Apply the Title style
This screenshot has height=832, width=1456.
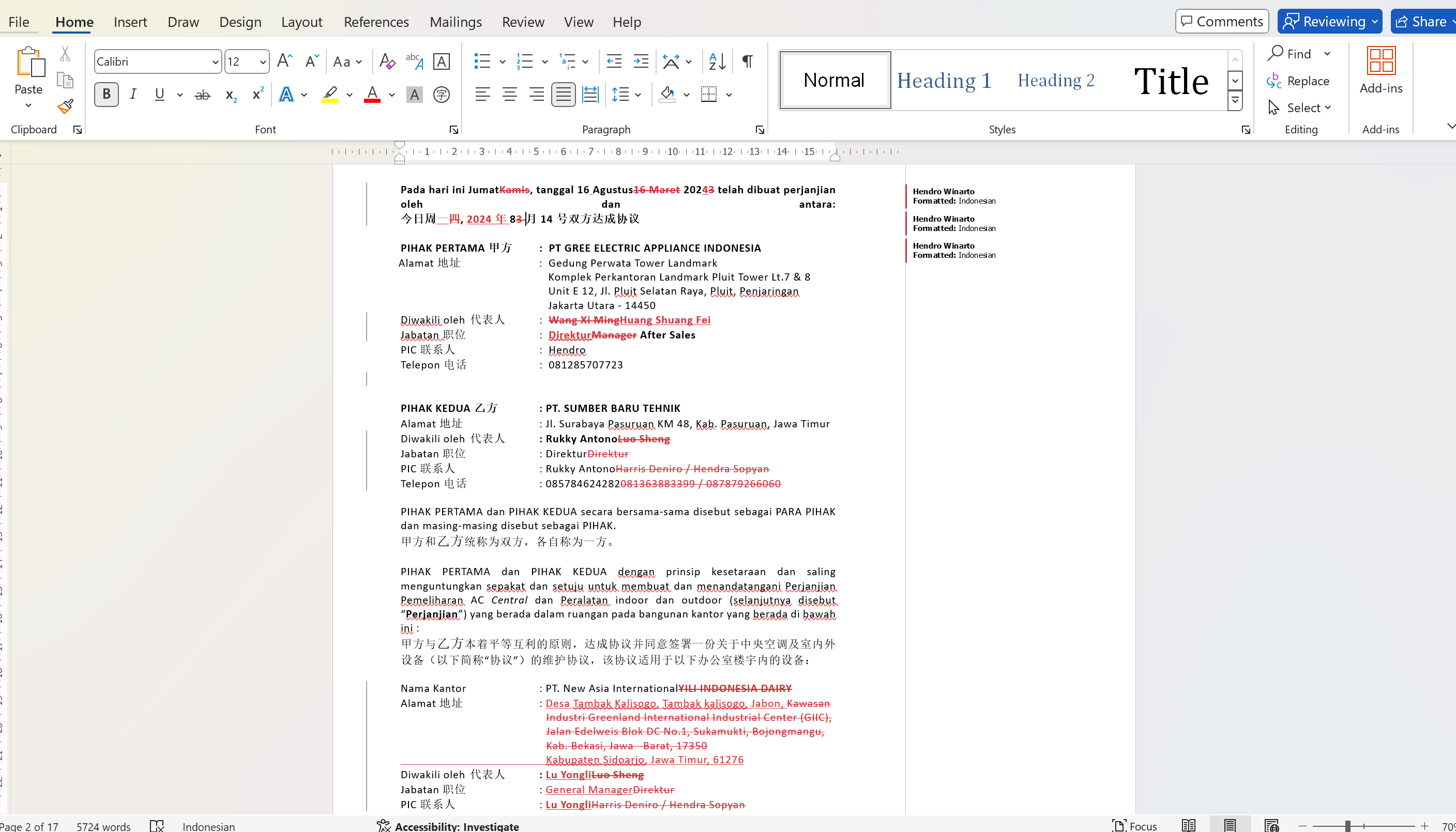click(1171, 80)
